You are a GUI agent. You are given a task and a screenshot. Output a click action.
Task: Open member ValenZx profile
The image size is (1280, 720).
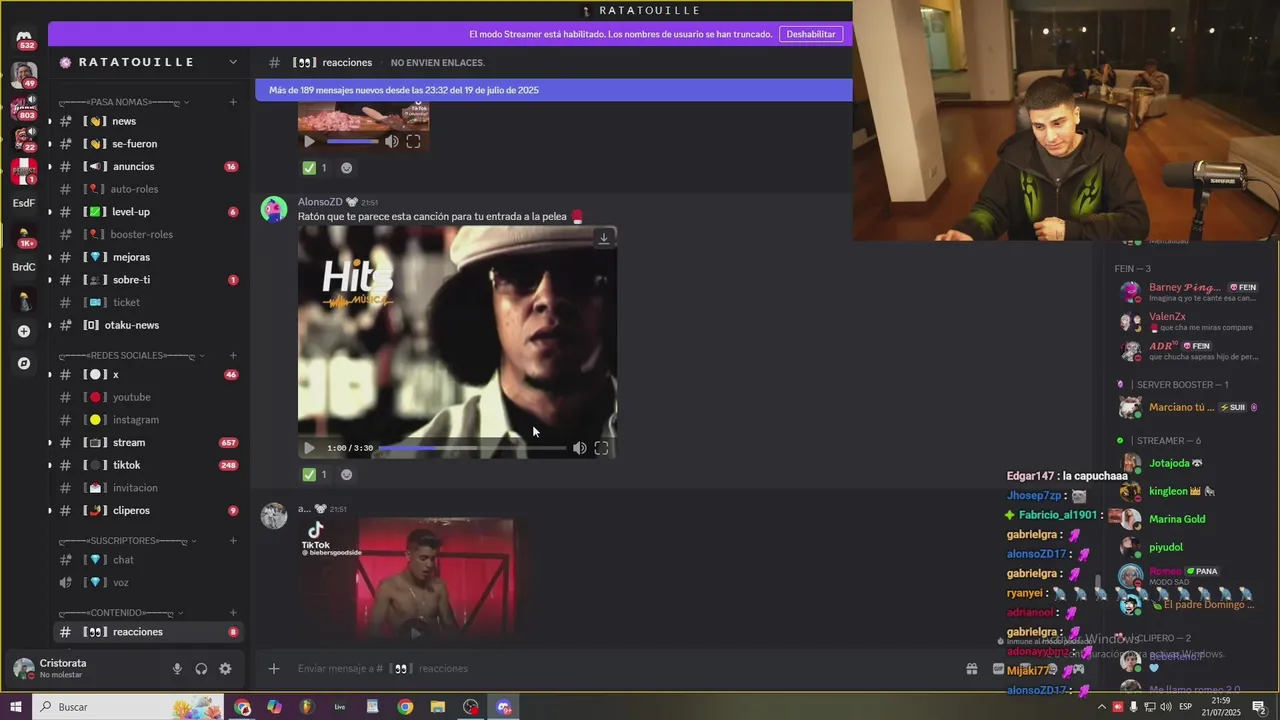point(1186,320)
